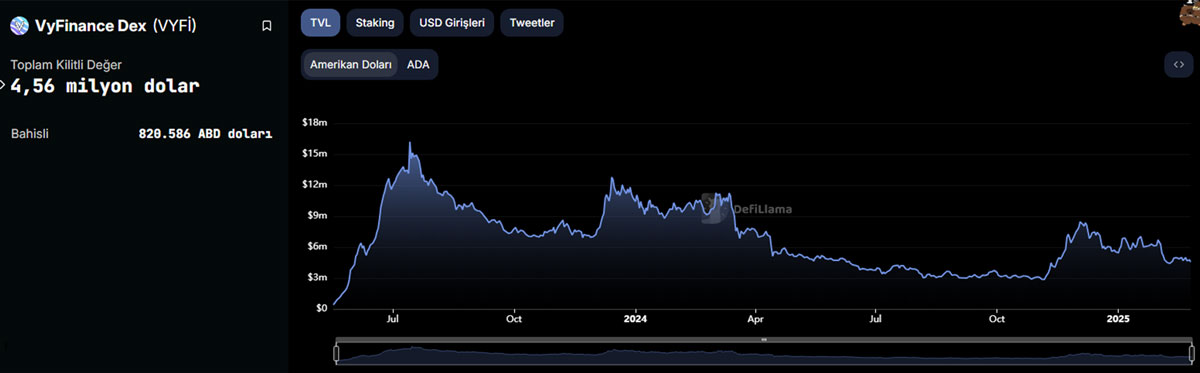Click the 2024 axis label
1200x373 pixels.
coord(635,320)
